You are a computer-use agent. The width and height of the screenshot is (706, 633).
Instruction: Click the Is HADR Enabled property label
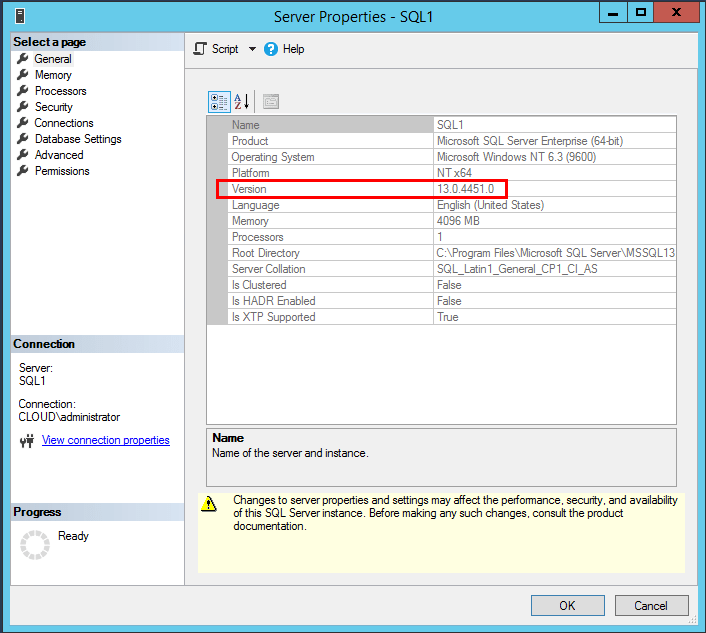pyautogui.click(x=273, y=301)
